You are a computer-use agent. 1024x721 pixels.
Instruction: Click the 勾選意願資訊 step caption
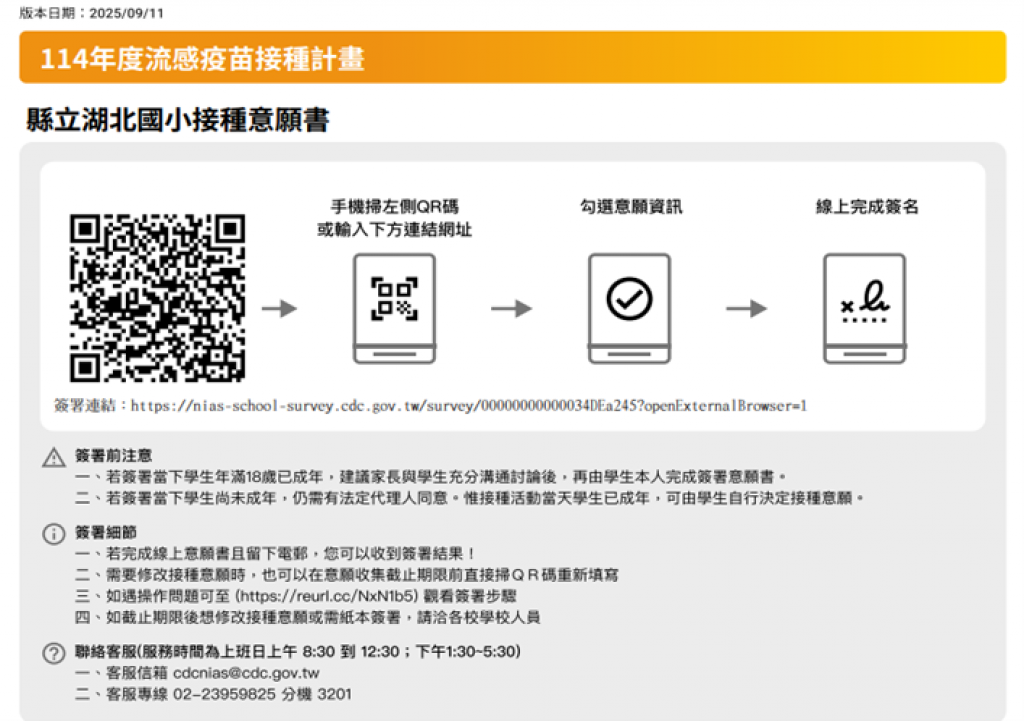point(631,207)
